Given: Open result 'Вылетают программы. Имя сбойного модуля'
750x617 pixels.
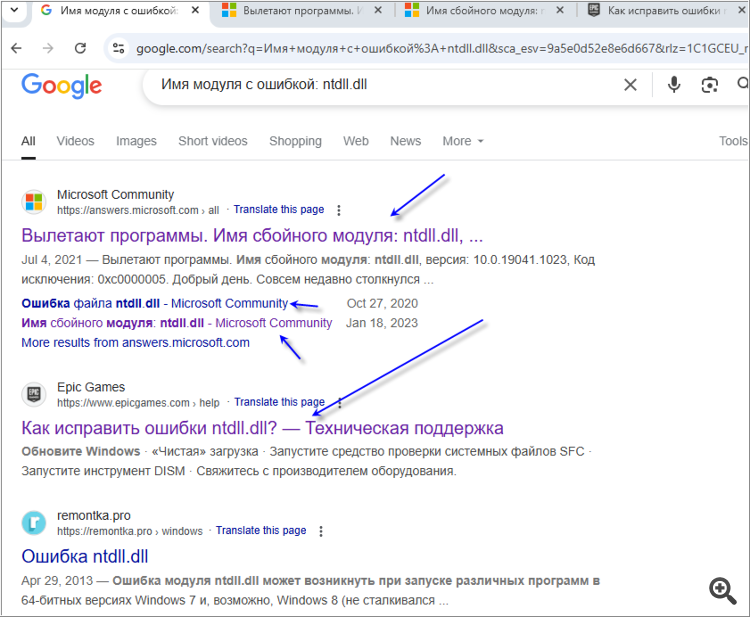Looking at the screenshot, I should pyautogui.click(x=252, y=235).
